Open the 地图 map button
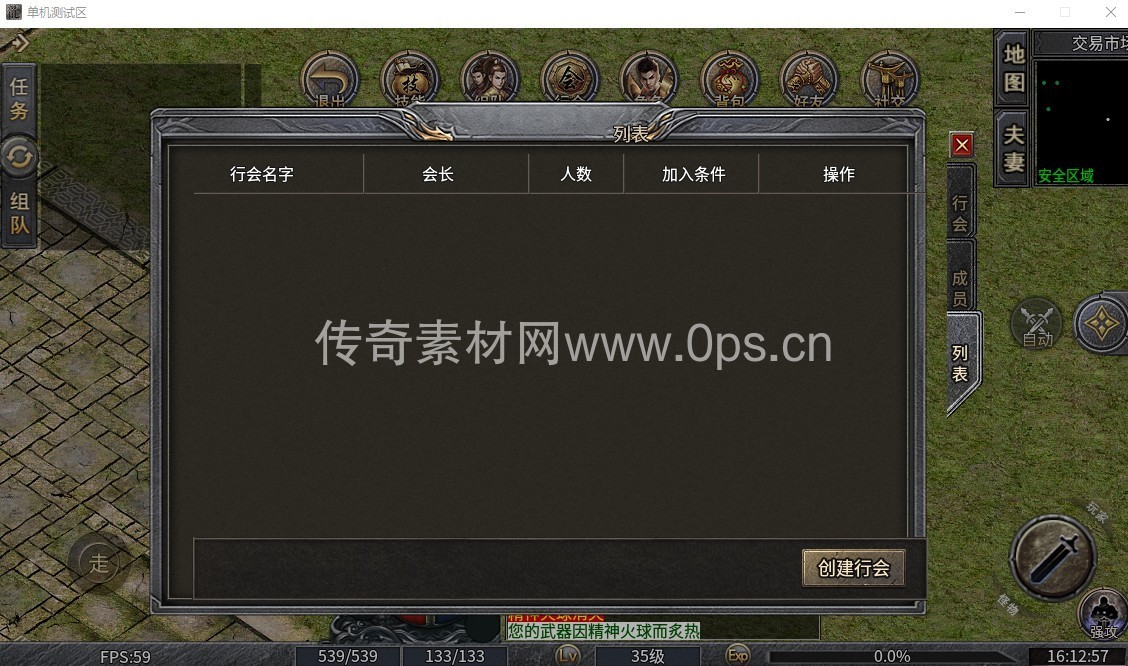 click(1013, 68)
